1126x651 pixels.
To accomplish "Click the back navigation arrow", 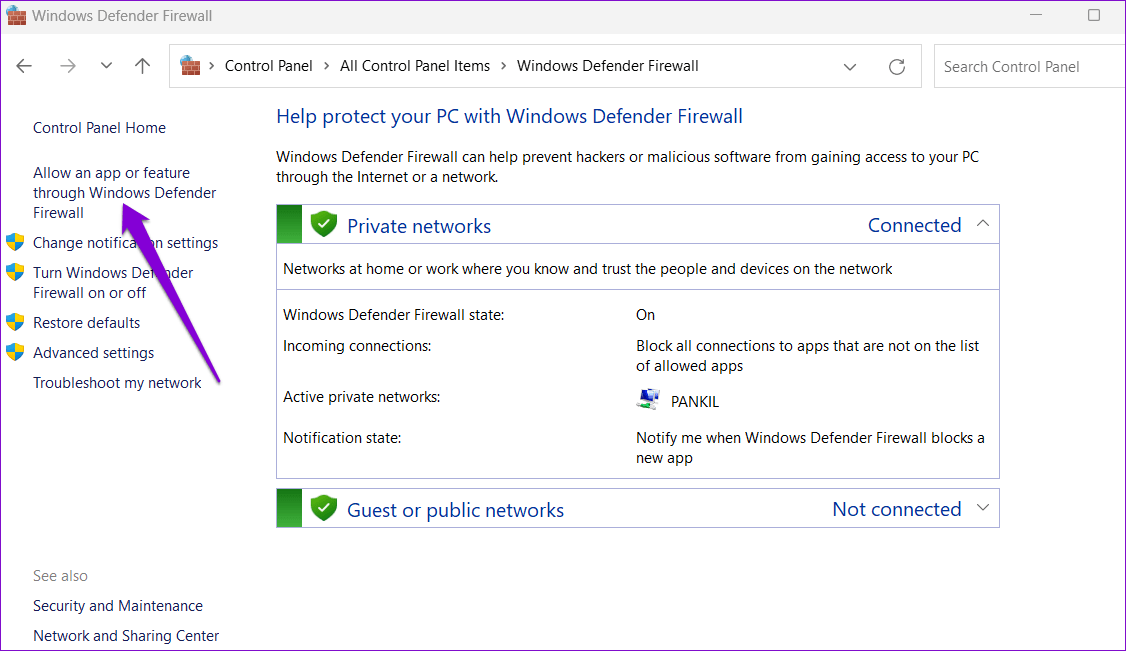I will pyautogui.click(x=24, y=65).
